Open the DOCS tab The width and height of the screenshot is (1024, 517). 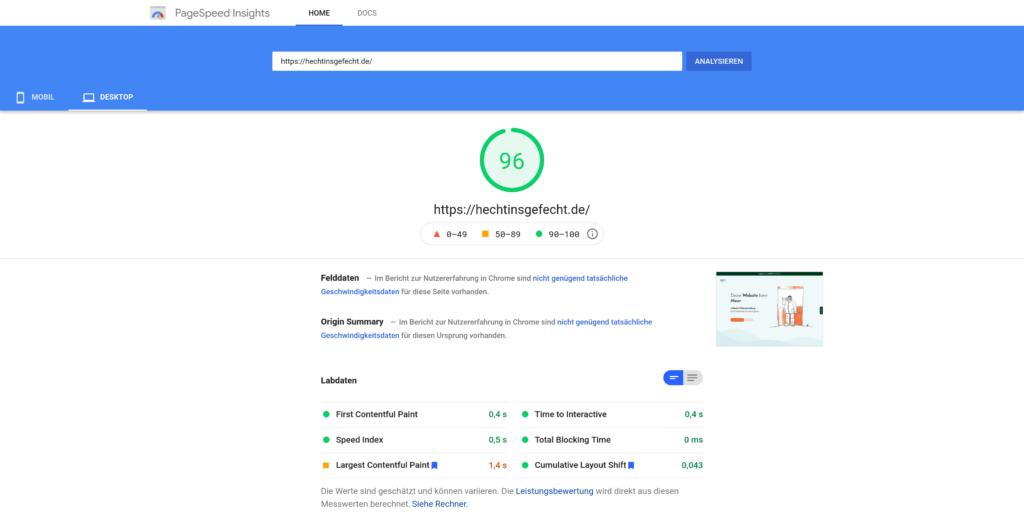point(367,13)
